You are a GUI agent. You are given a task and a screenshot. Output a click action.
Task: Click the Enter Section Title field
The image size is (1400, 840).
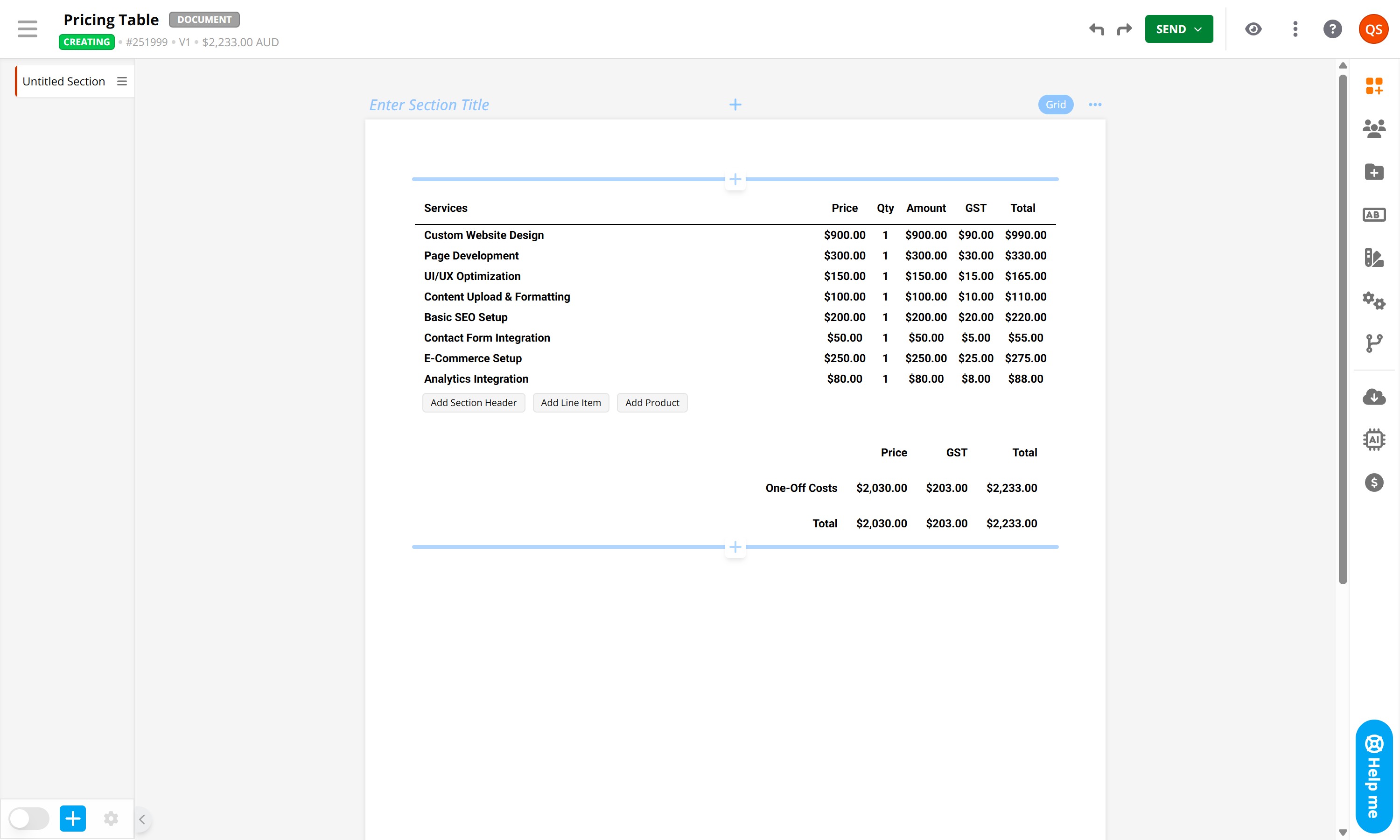tap(429, 105)
